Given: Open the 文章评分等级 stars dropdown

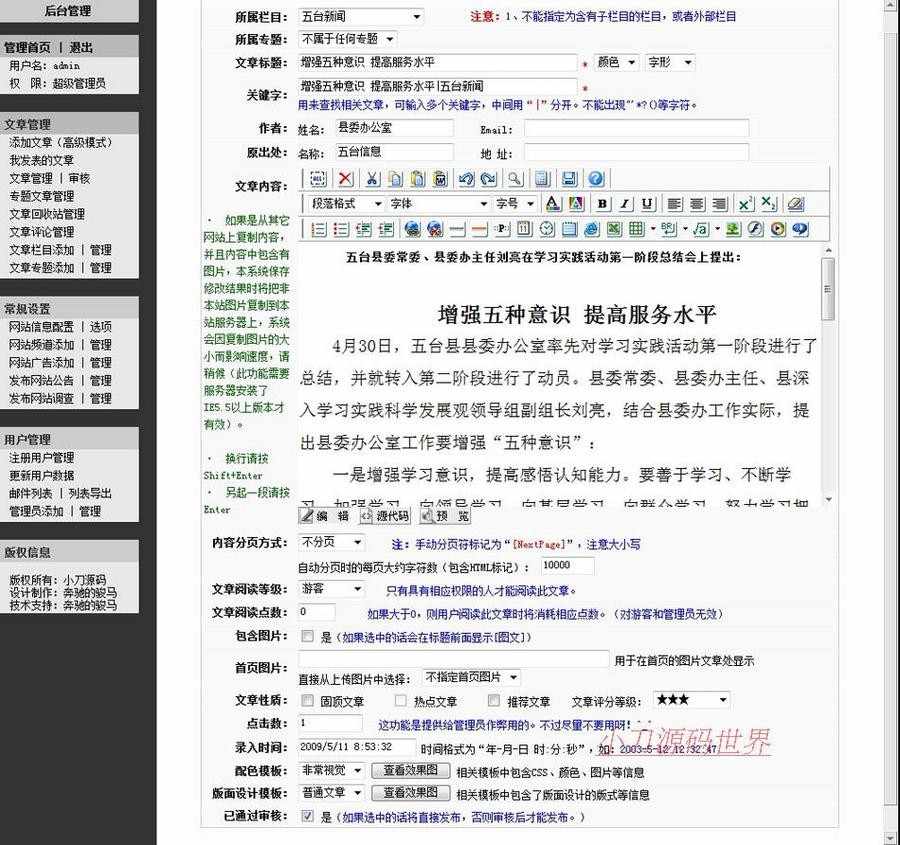Looking at the screenshot, I should point(692,700).
